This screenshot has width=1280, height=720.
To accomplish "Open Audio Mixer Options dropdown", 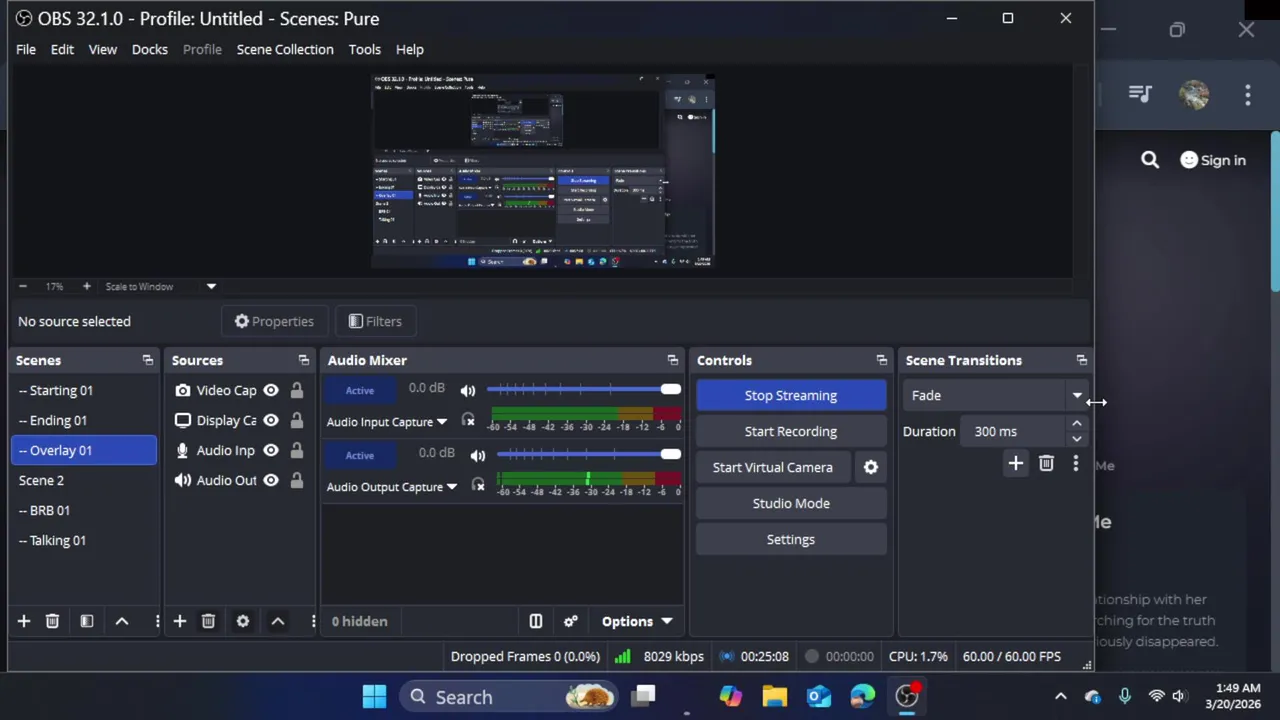I will [x=637, y=621].
